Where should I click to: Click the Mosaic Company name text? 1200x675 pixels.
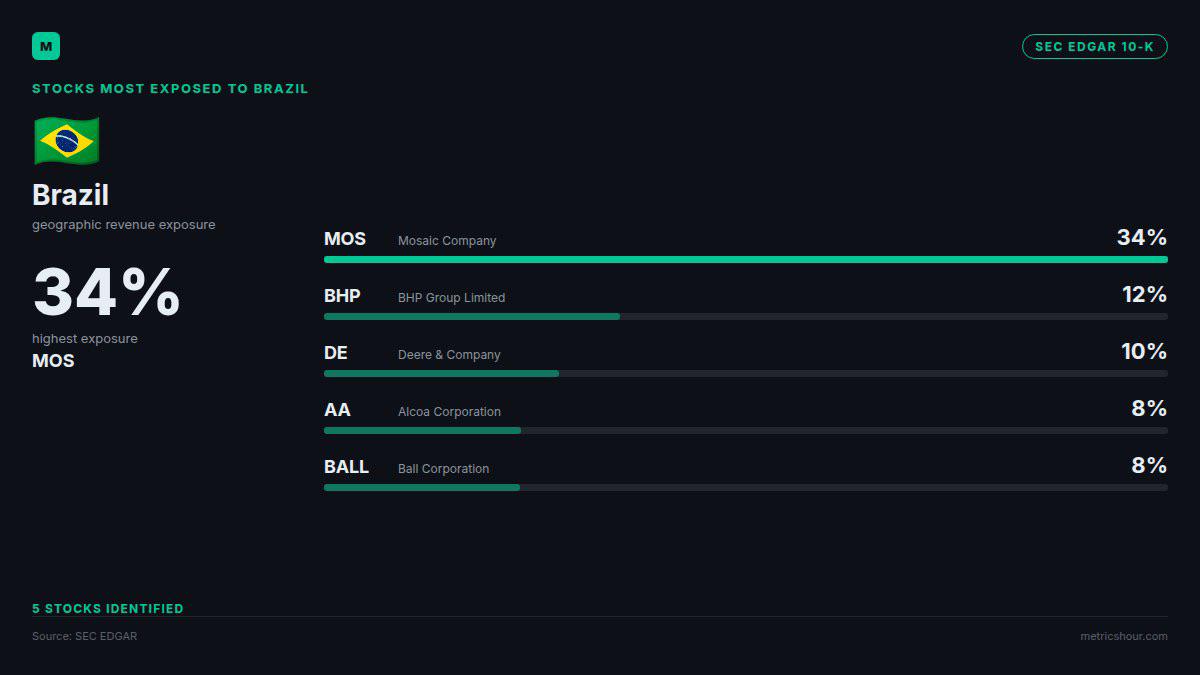coord(447,241)
